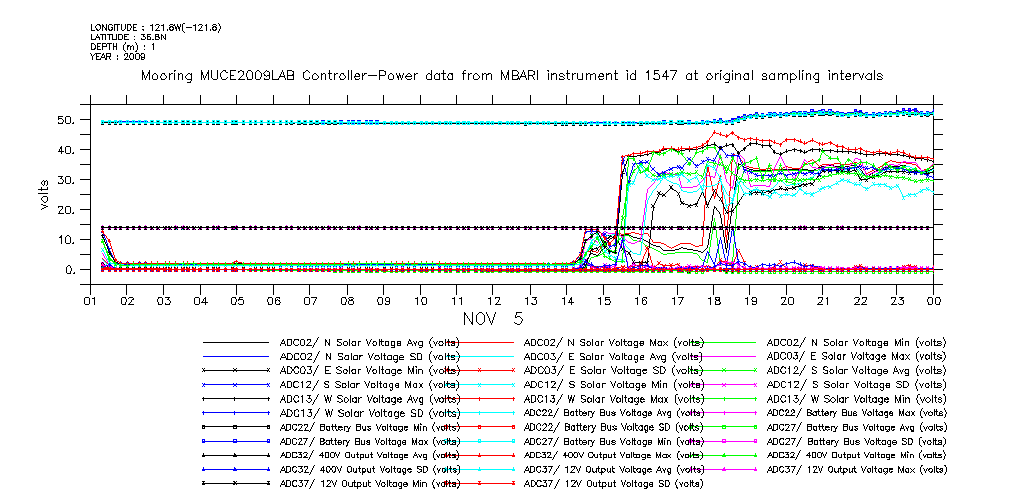
Task: Click the 50. tick label on the y-axis
Action: [x=67, y=120]
